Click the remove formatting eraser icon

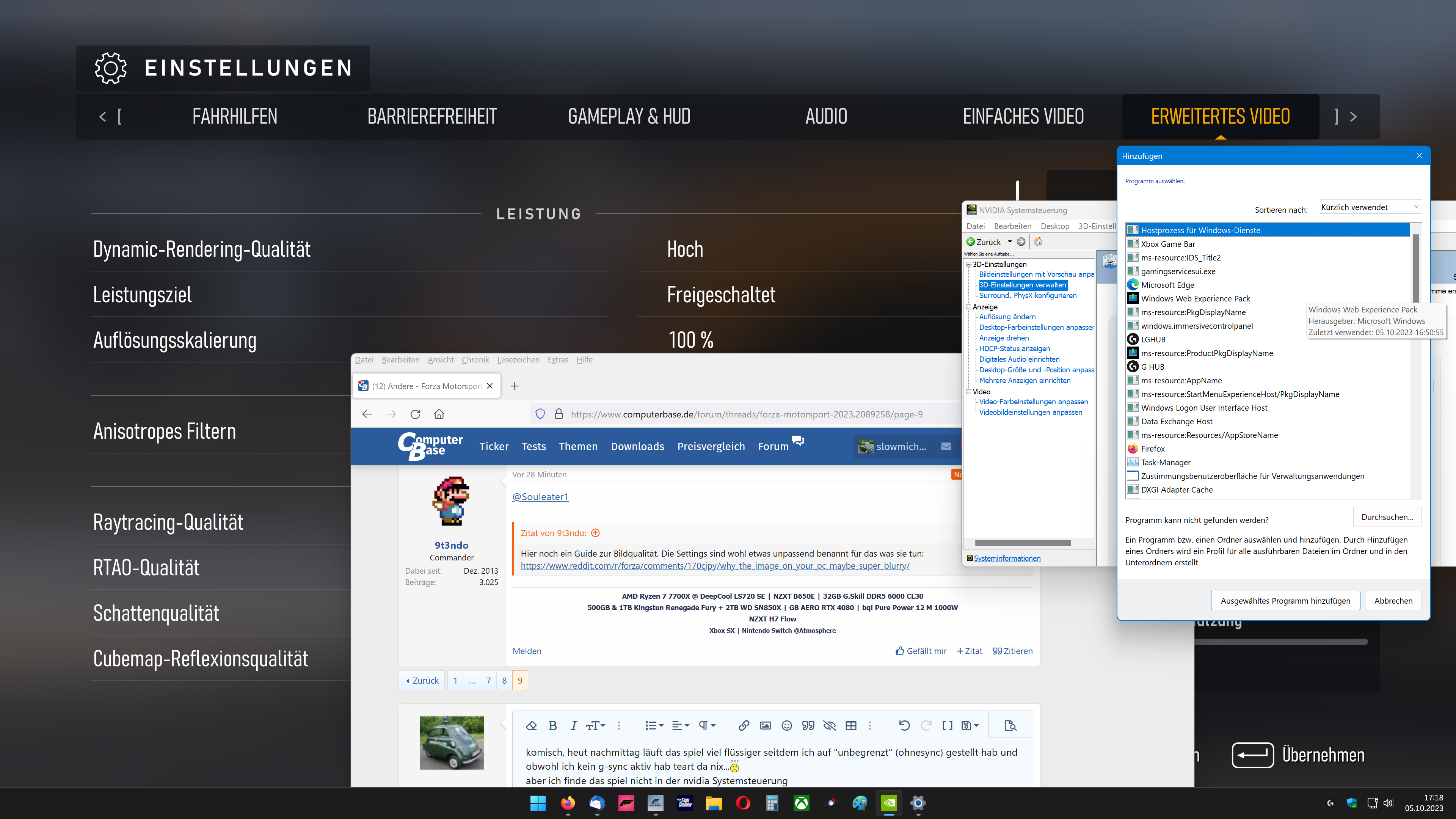(531, 726)
